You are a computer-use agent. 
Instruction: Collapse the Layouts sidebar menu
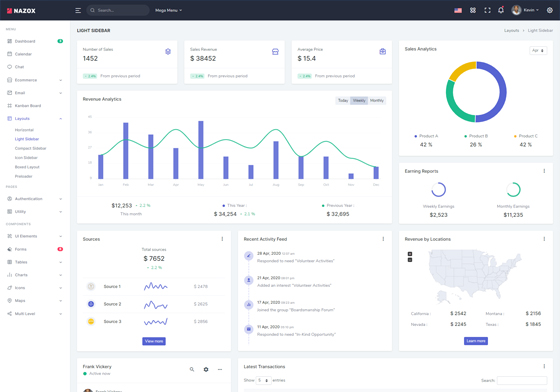pos(35,119)
